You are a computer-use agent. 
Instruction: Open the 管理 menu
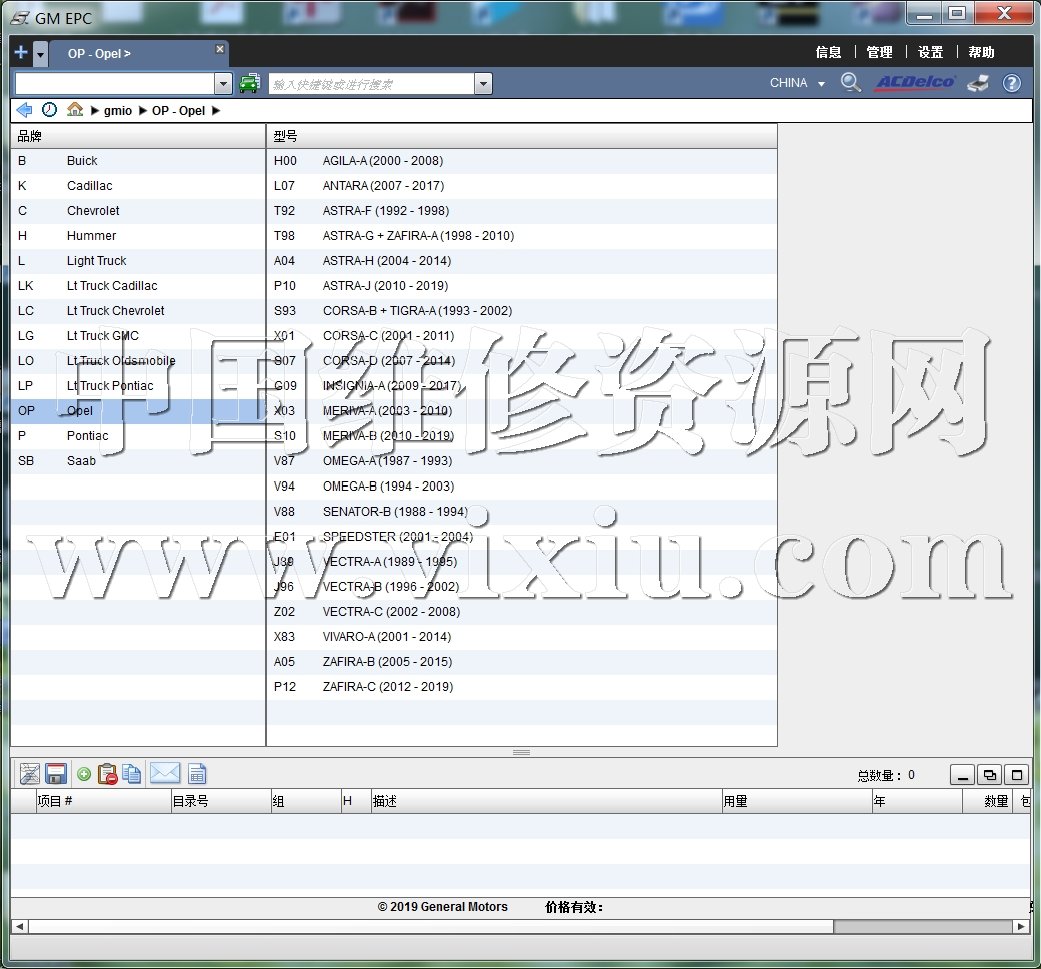(x=879, y=53)
